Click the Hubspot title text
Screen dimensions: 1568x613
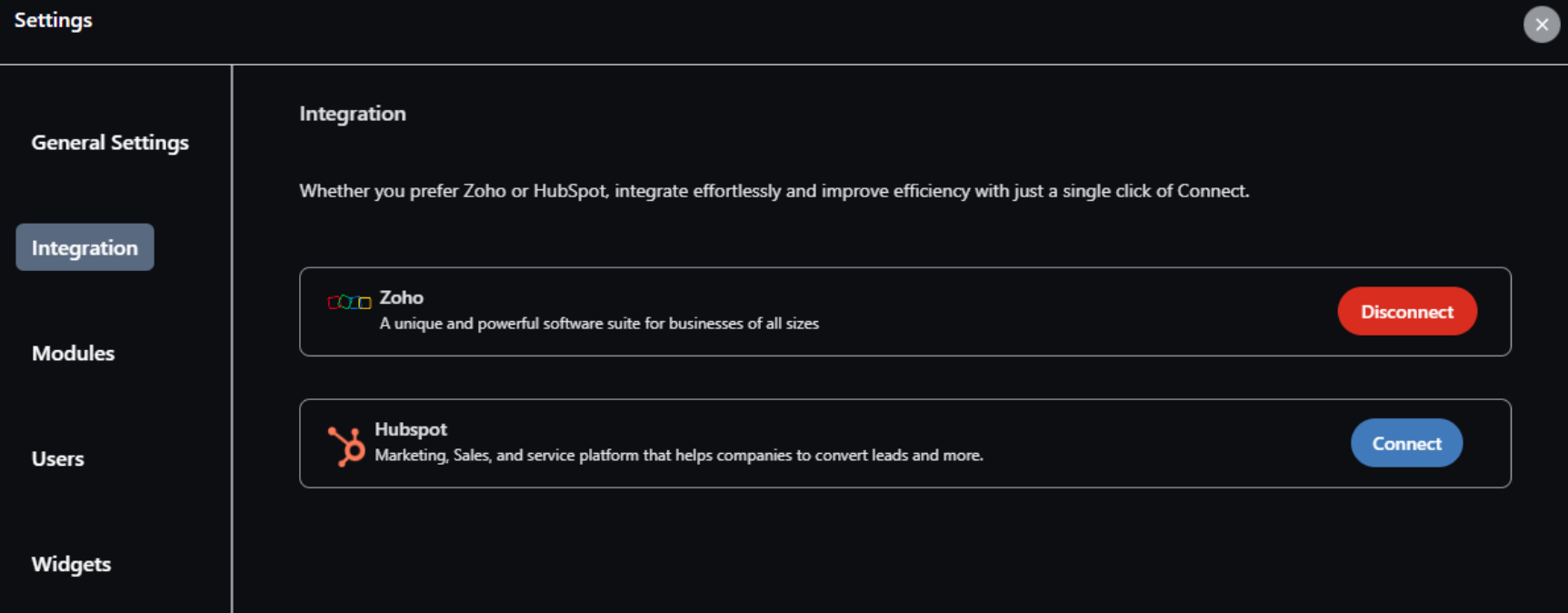411,429
